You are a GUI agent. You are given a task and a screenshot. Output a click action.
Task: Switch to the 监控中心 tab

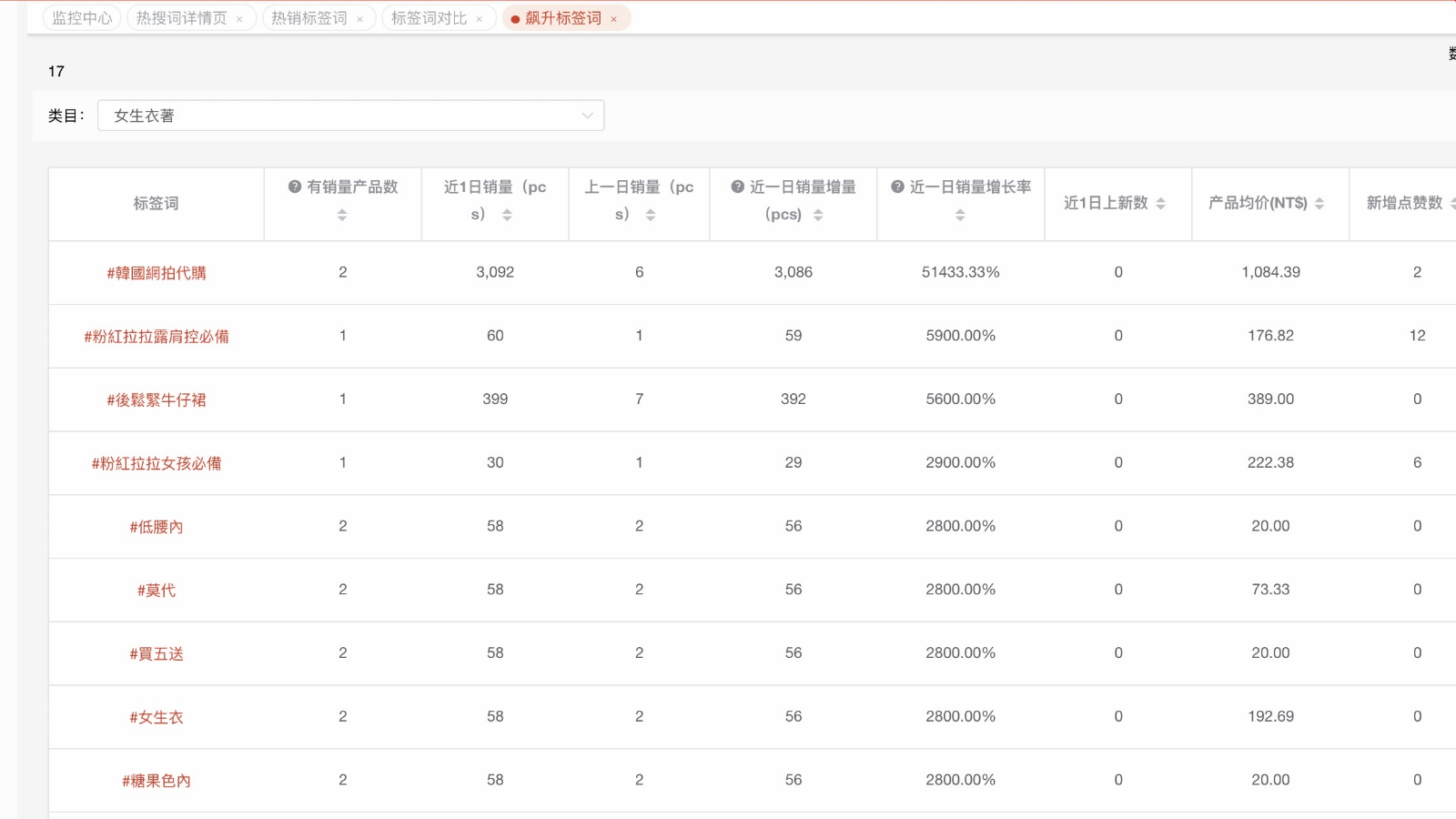pyautogui.click(x=82, y=18)
